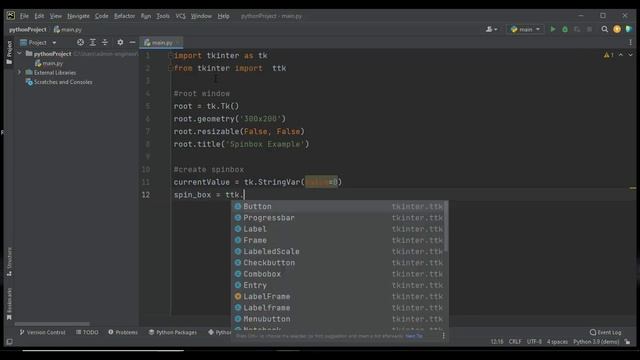The image size is (640, 360).
Task: Click the JetBrains toolbox icon at top right
Action: click(x=629, y=29)
